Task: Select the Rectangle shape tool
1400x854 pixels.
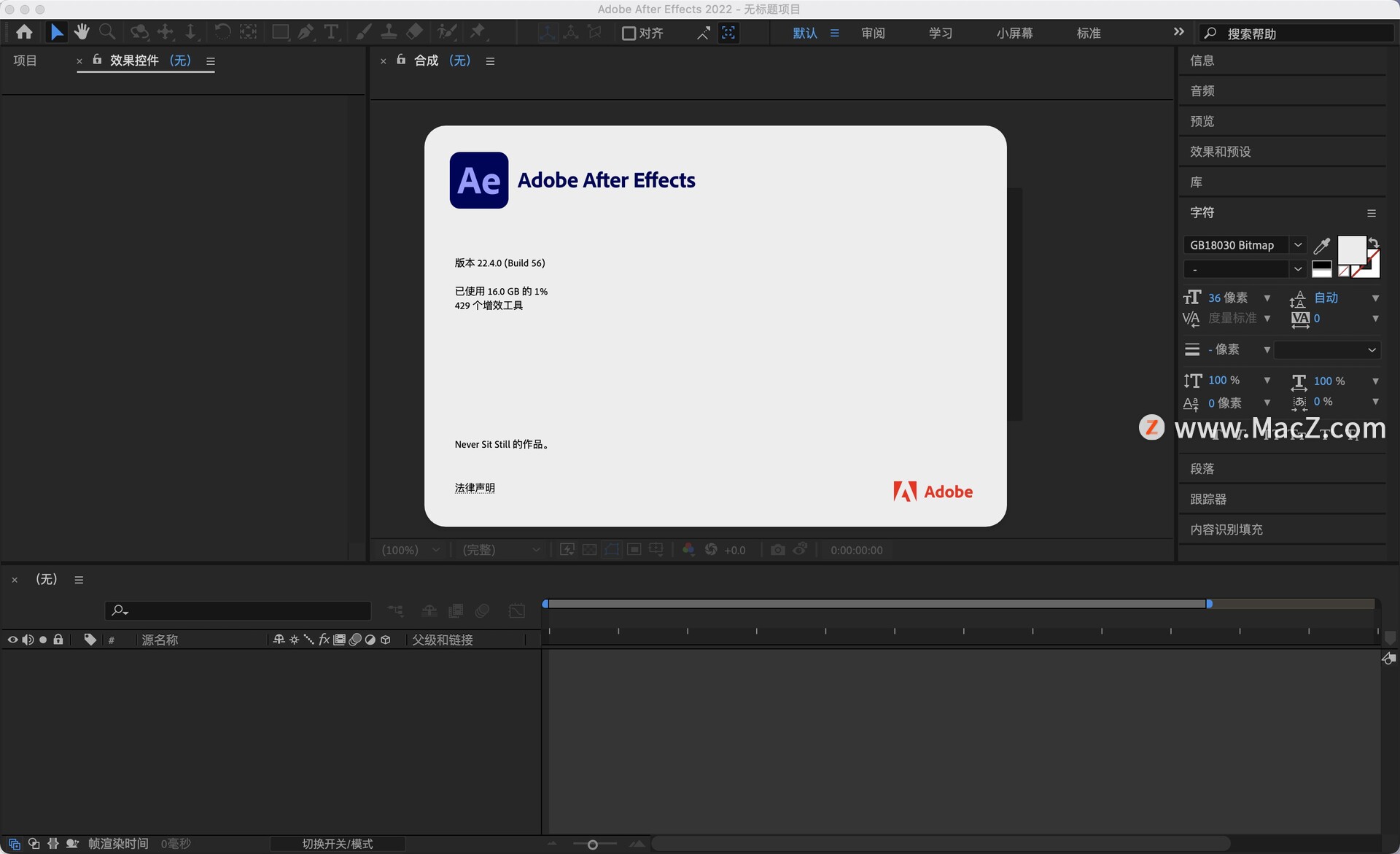Action: click(280, 32)
